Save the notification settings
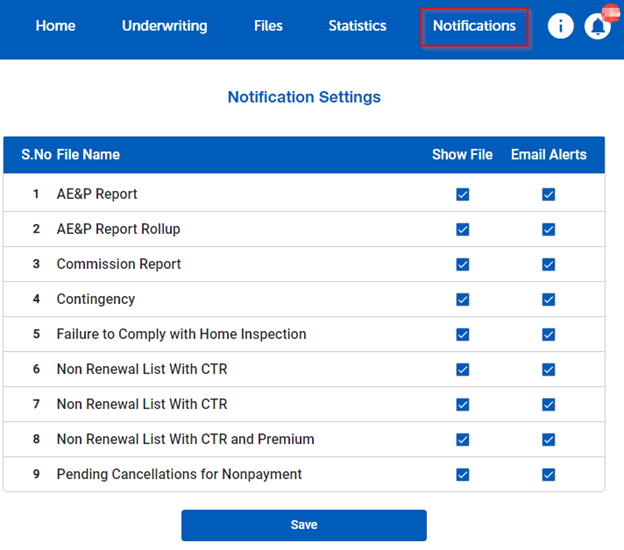624x550 pixels. (x=304, y=525)
